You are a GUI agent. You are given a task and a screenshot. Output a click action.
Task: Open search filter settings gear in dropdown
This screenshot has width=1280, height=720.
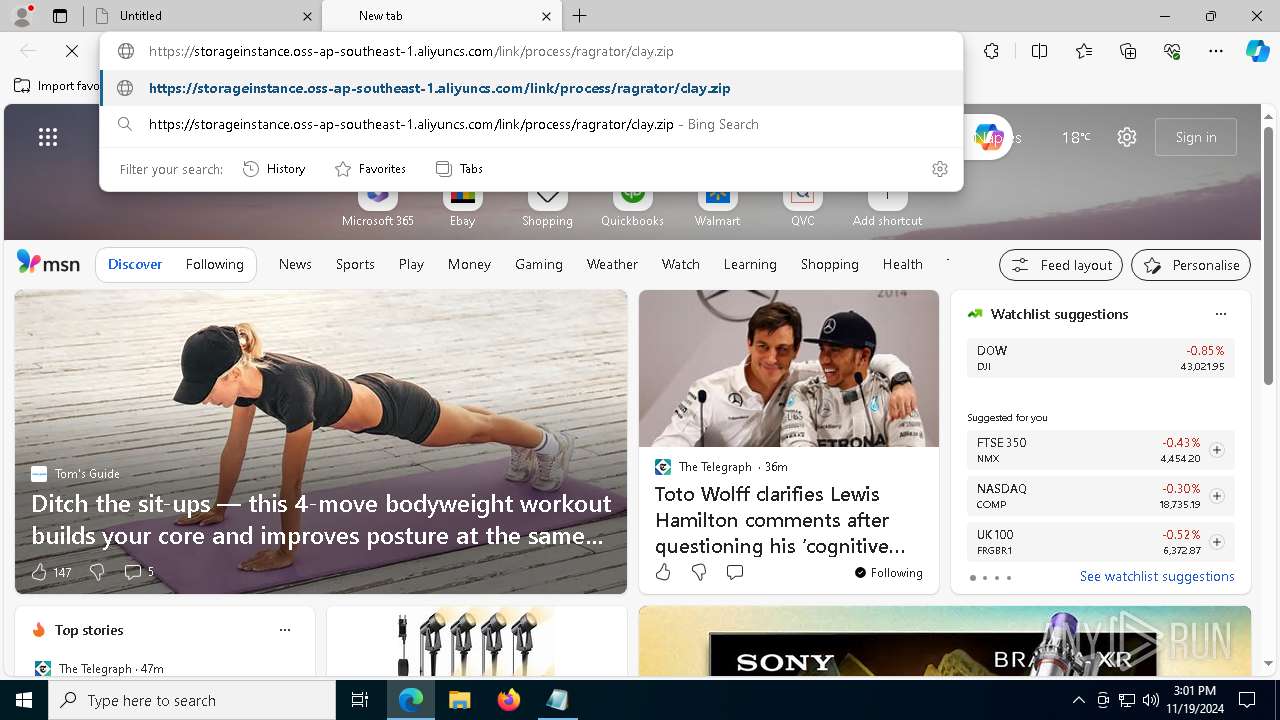[939, 169]
